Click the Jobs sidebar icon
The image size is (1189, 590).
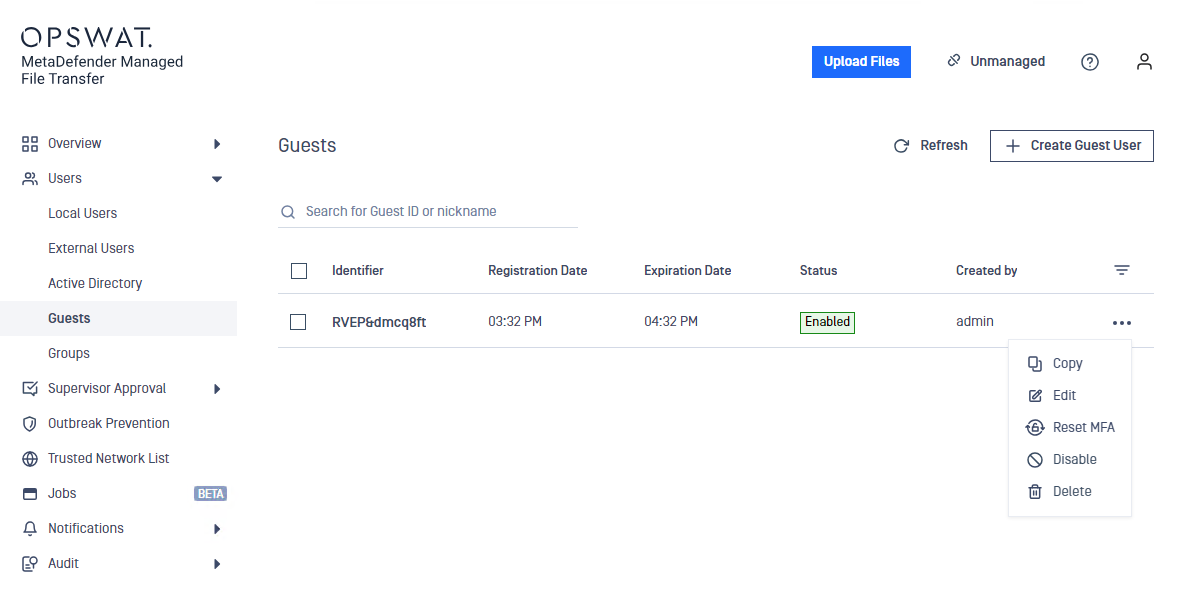(x=30, y=494)
